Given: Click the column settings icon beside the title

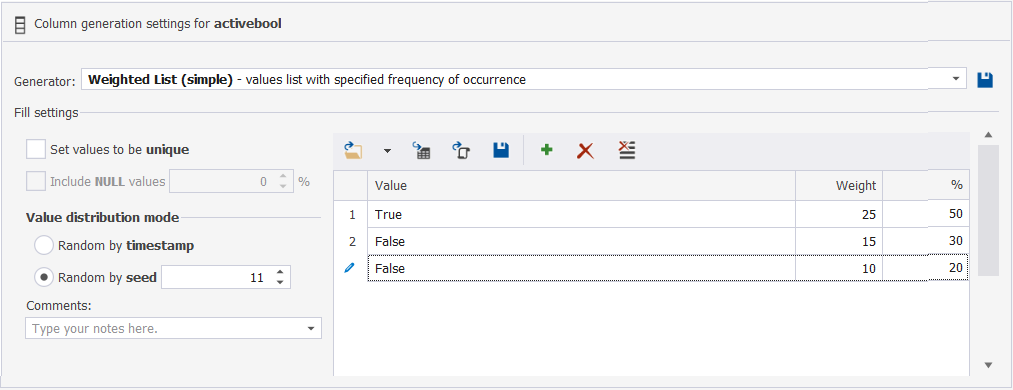Looking at the screenshot, I should point(20,25).
